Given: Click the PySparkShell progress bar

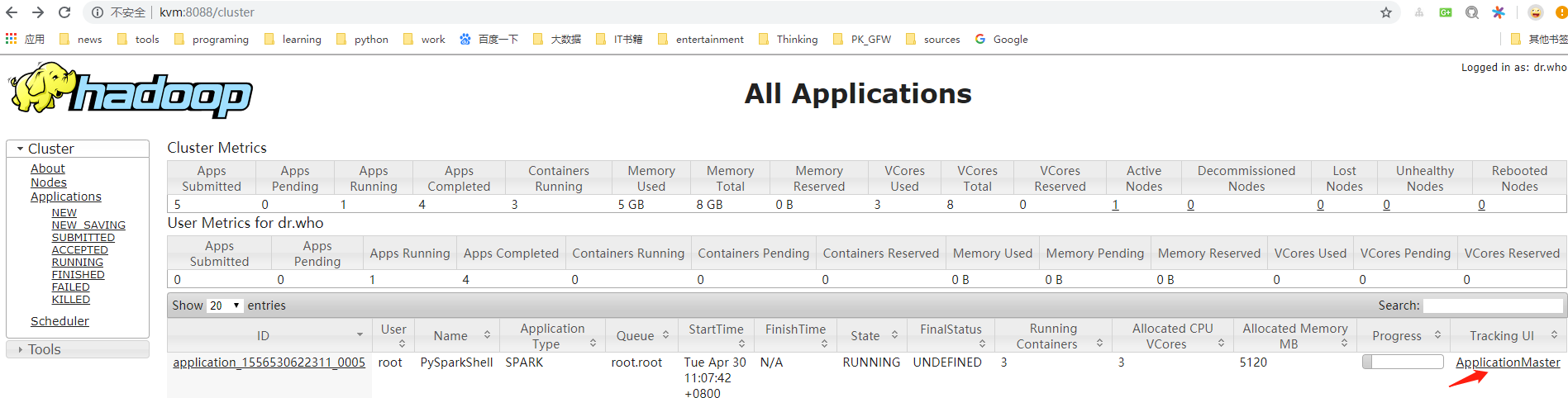Looking at the screenshot, I should pos(1403,362).
